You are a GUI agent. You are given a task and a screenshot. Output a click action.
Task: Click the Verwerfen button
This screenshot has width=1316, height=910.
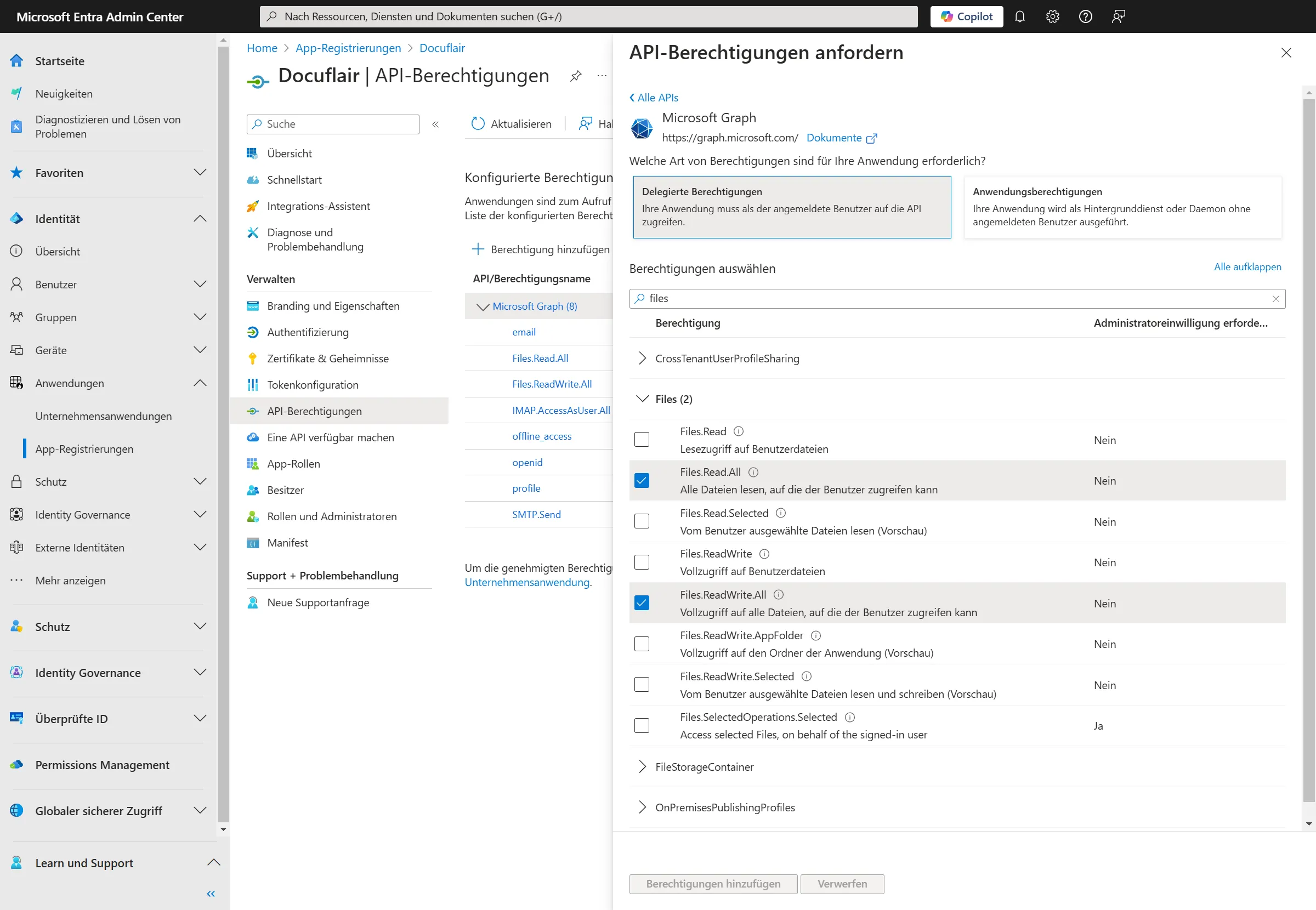842,883
